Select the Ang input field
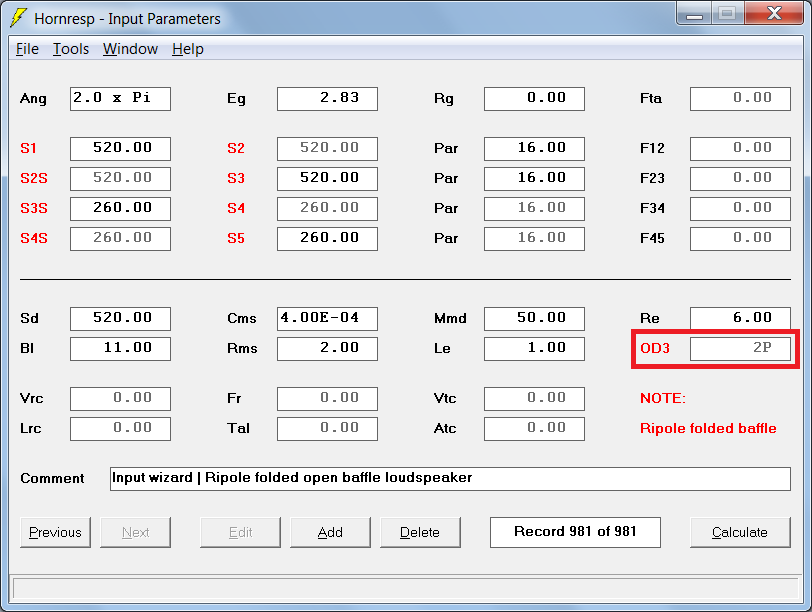Image resolution: width=812 pixels, height=612 pixels. point(120,99)
